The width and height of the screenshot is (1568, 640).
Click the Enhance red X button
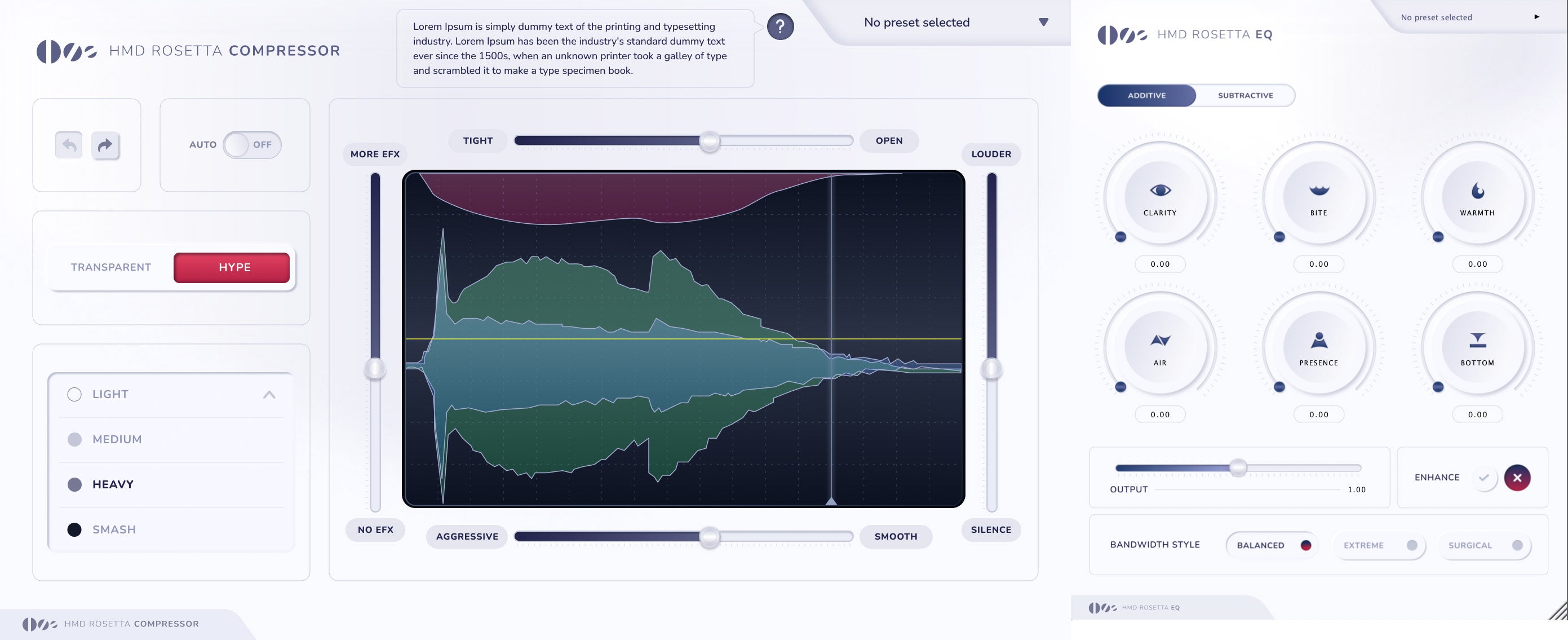click(1517, 478)
